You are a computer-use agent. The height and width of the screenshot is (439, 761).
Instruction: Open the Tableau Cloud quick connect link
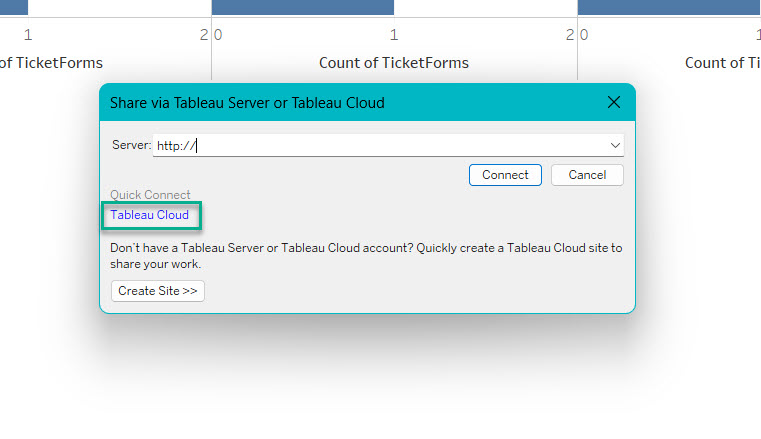[149, 215]
